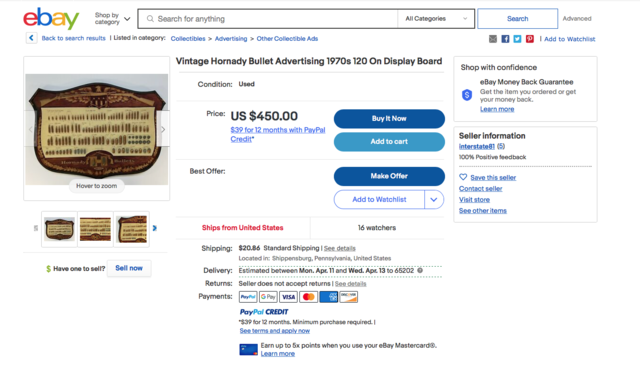Show next product image with right arrow
The width and height of the screenshot is (640, 375).
tap(163, 129)
